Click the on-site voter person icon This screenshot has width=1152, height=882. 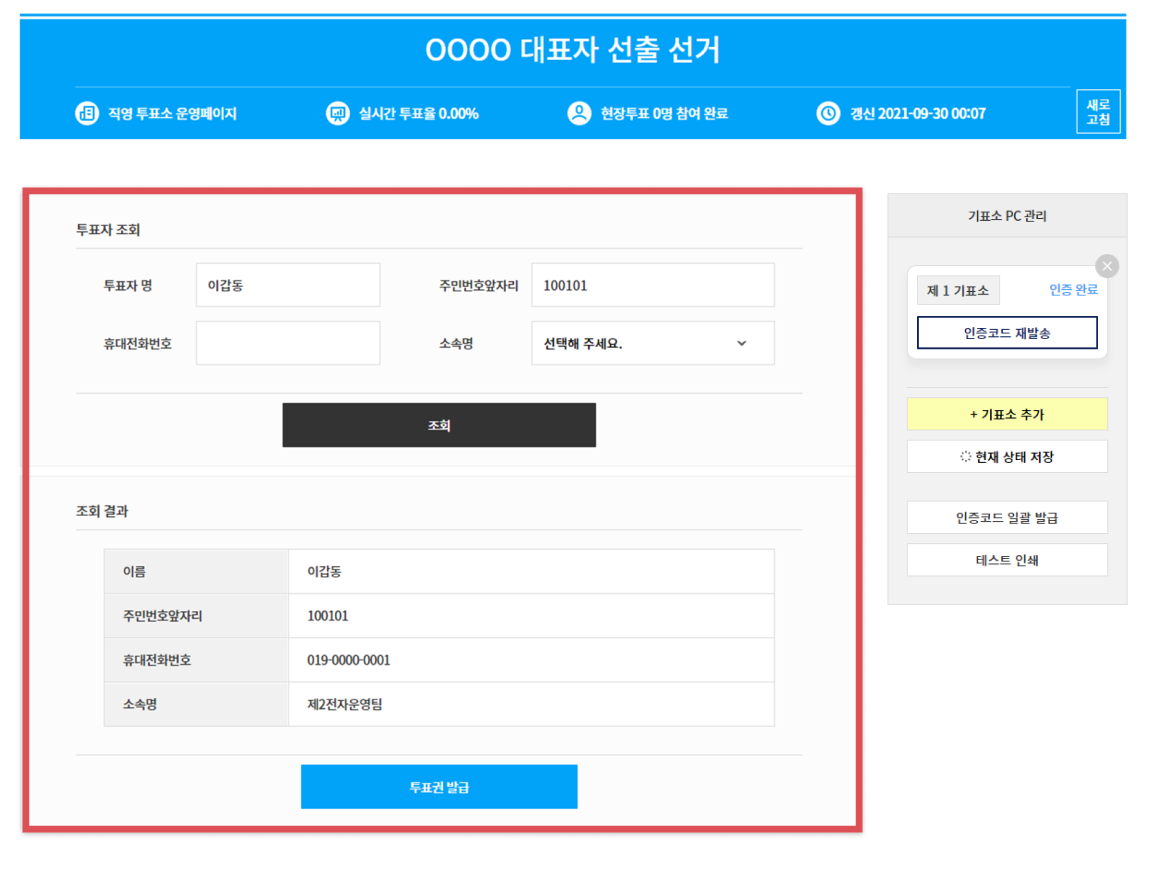click(579, 113)
